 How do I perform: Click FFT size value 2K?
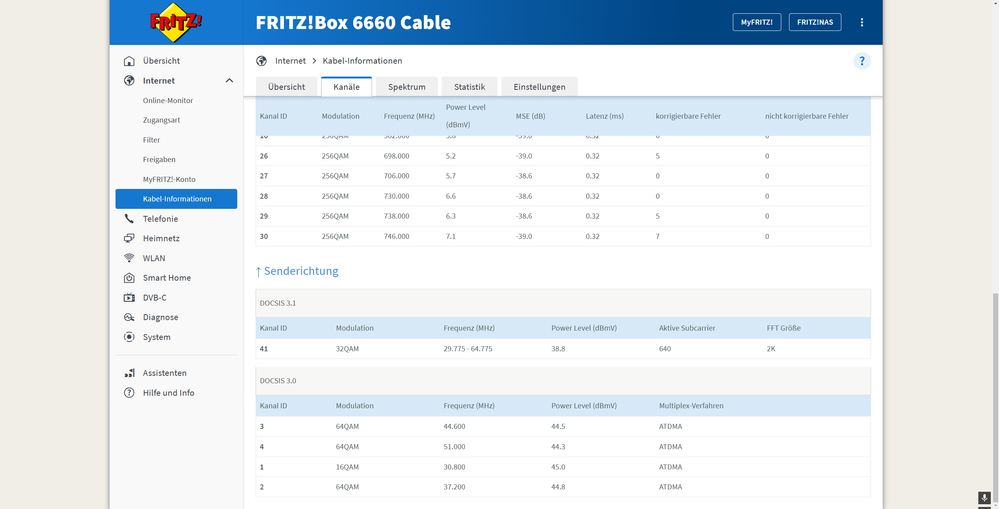coord(771,349)
